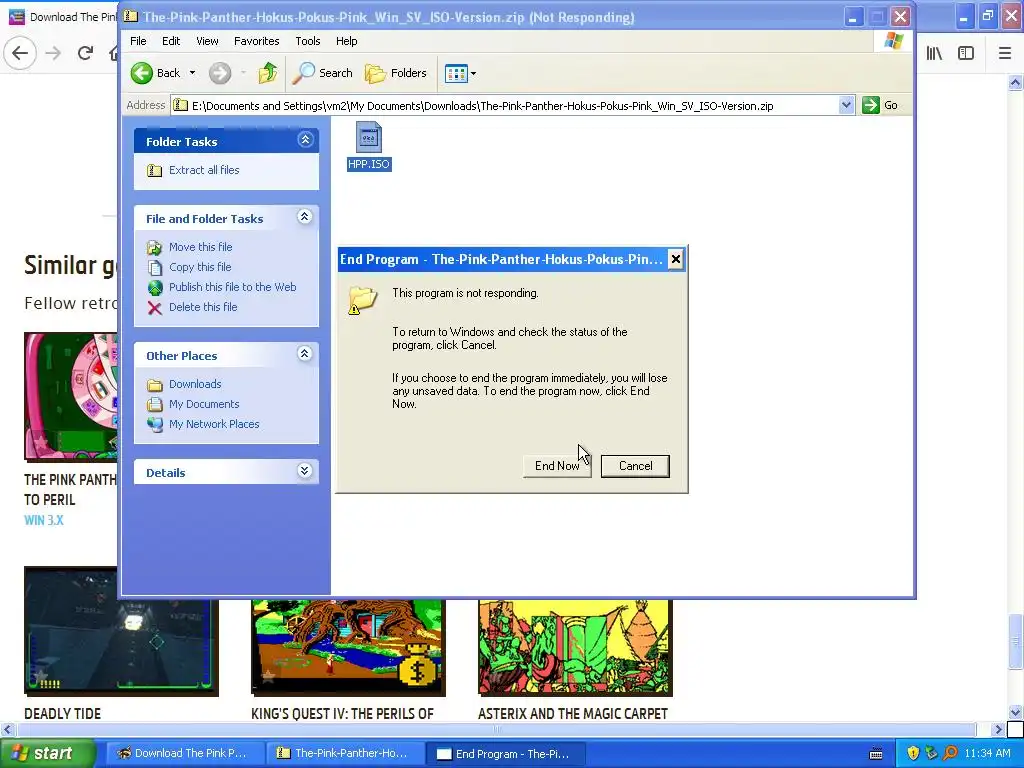Click the green Back arrow icon
The width and height of the screenshot is (1024, 768).
(x=142, y=73)
